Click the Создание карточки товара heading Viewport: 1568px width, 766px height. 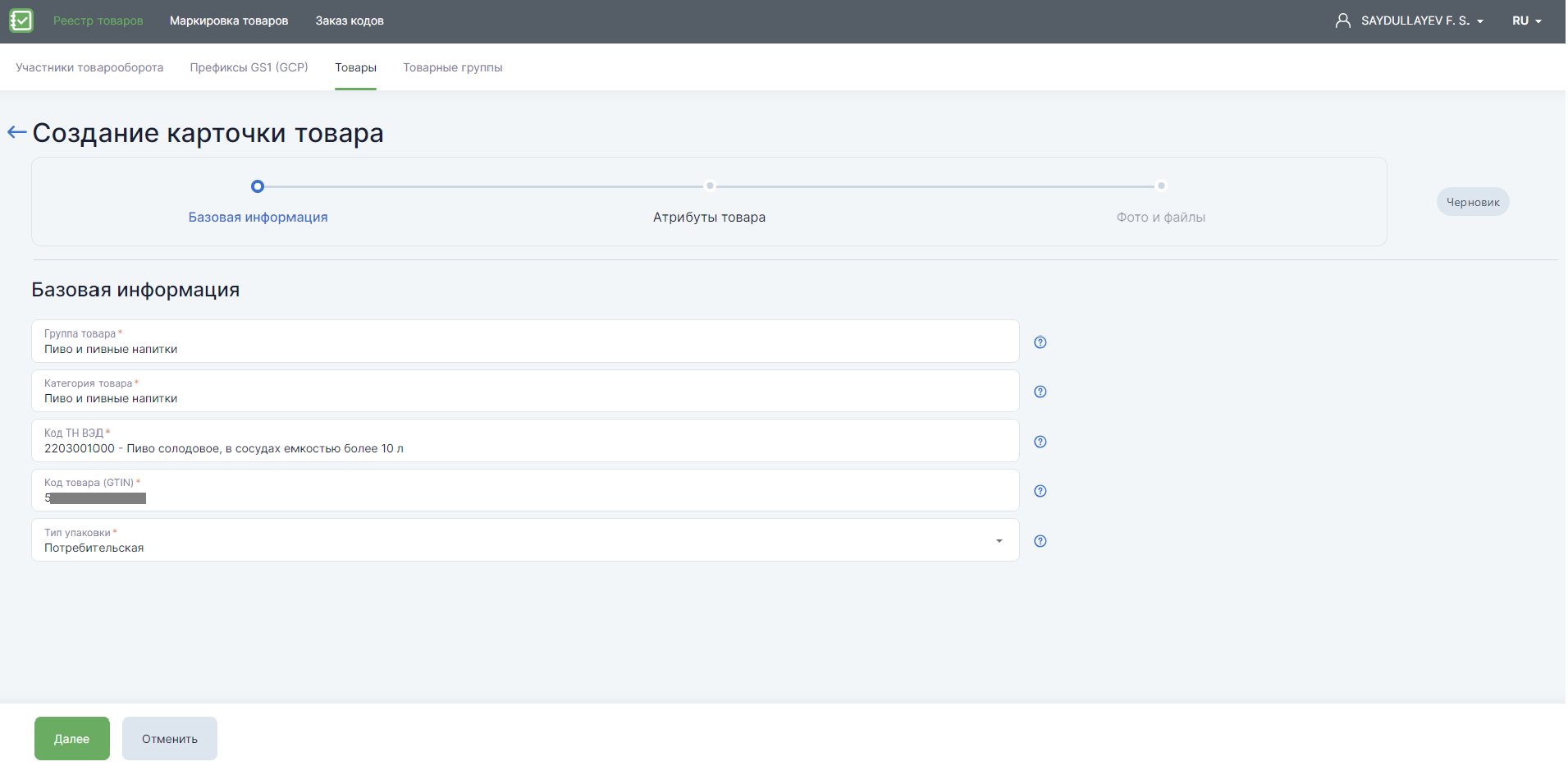(x=208, y=133)
